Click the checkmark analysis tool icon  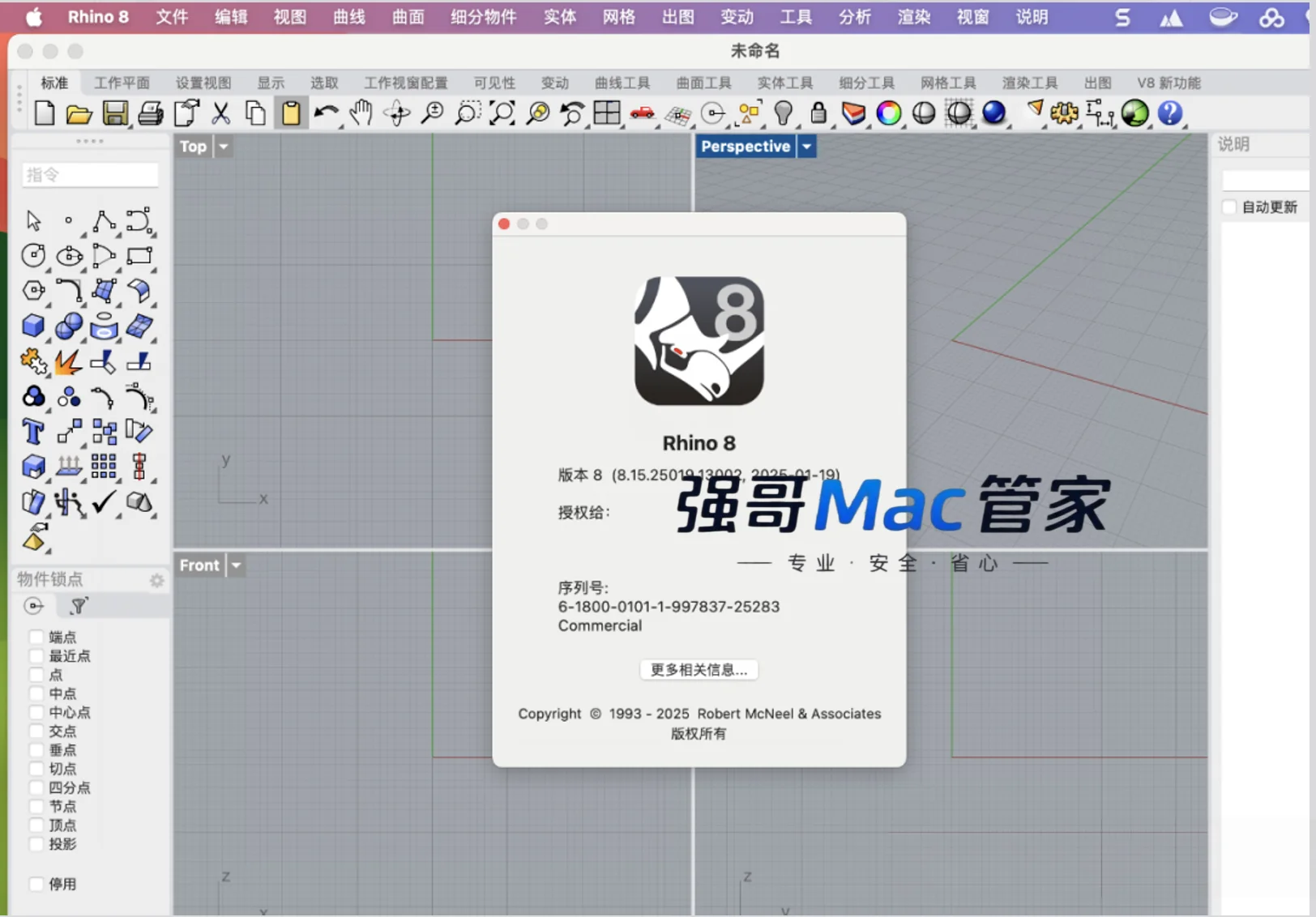[104, 502]
